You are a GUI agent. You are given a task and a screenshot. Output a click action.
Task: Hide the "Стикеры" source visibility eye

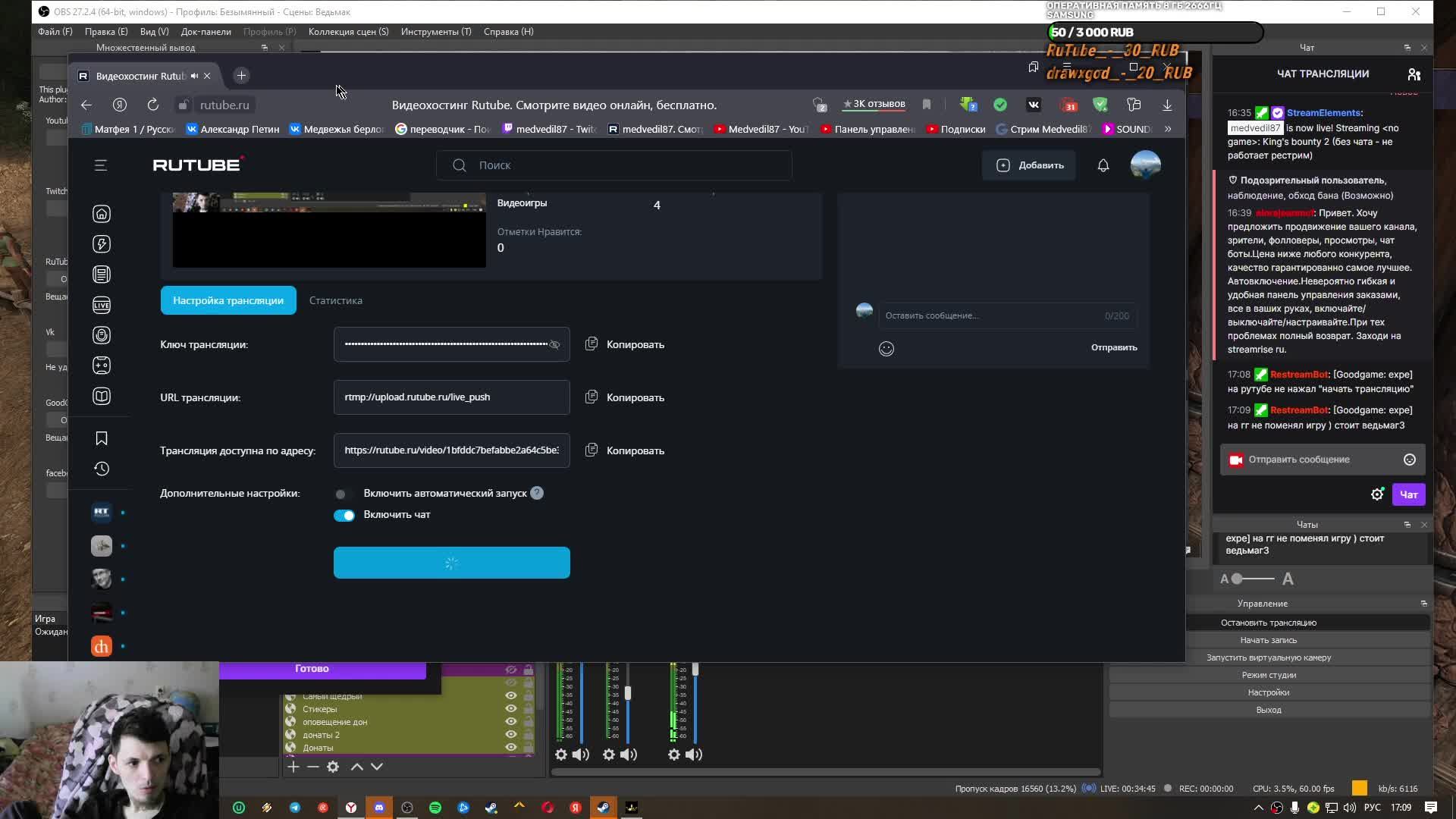(x=511, y=709)
